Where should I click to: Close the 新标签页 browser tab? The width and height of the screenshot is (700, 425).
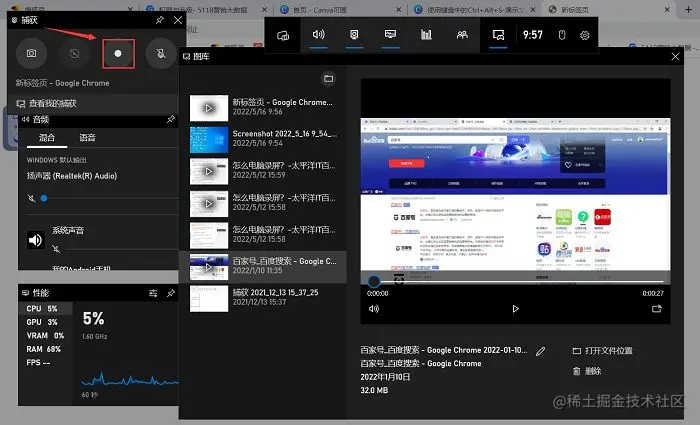tap(667, 9)
